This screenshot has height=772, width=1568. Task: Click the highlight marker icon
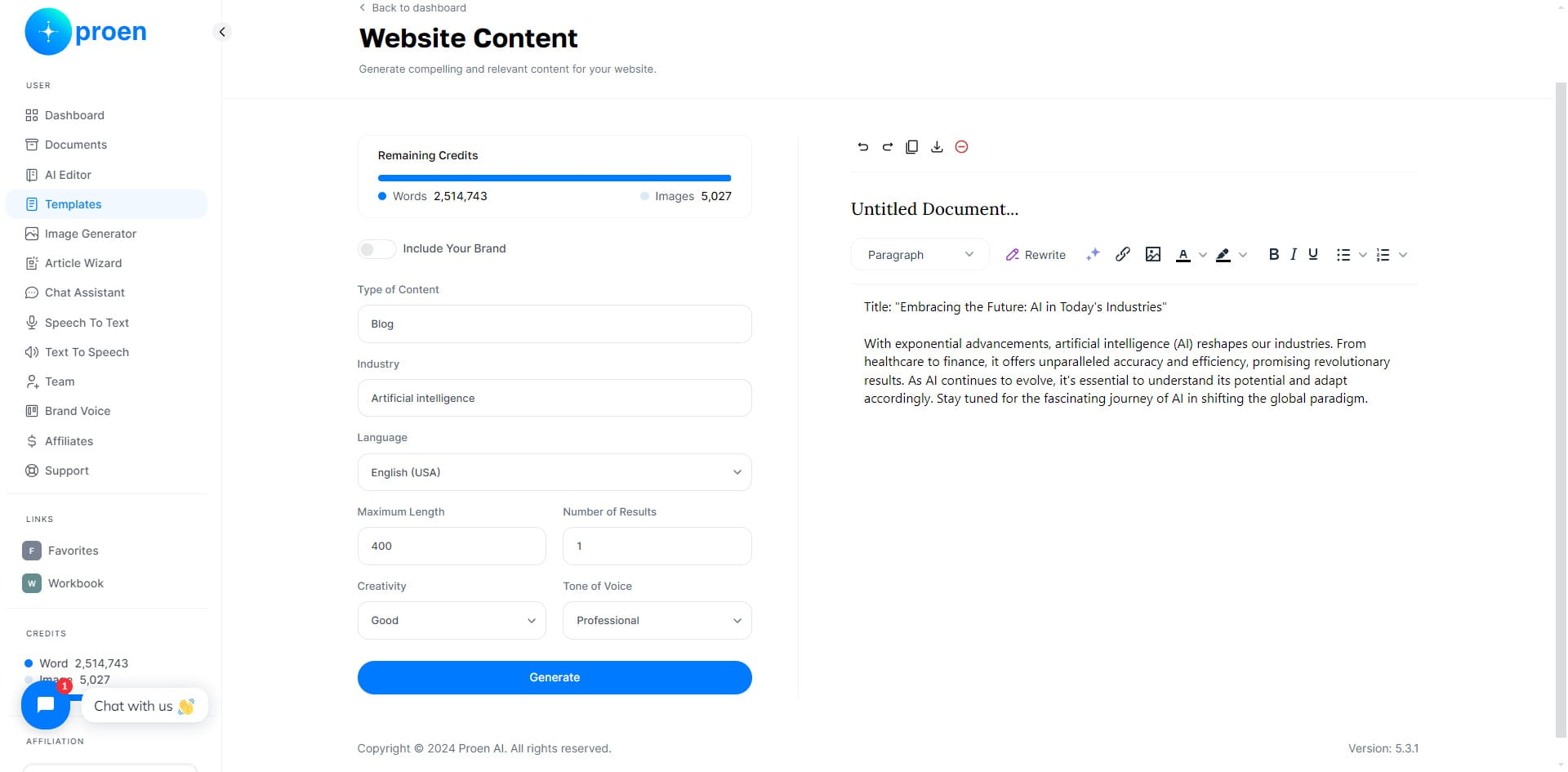(x=1223, y=255)
